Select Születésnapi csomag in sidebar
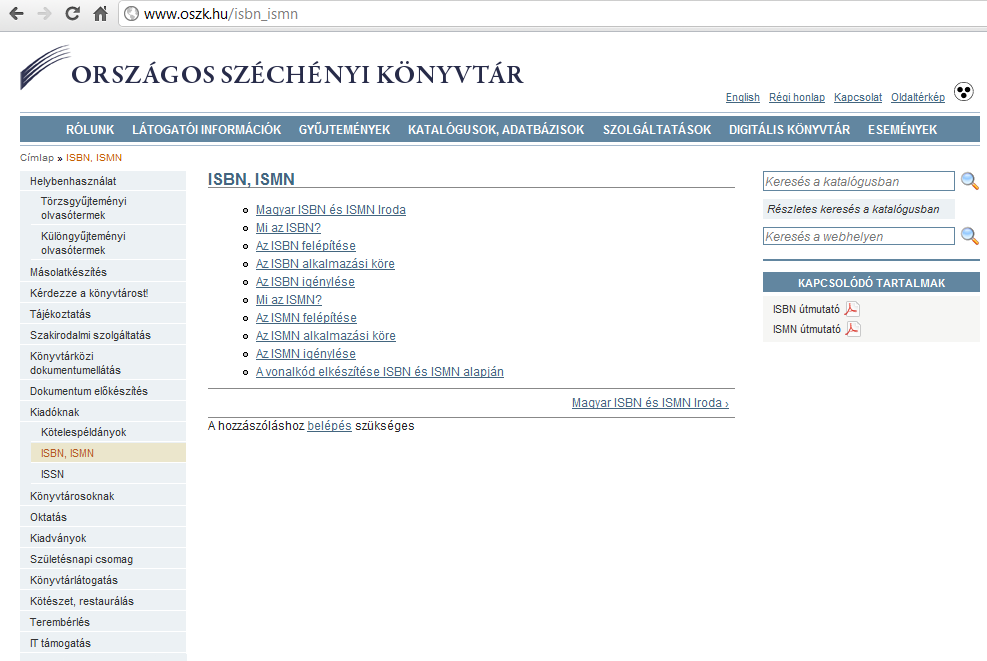 click(103, 559)
